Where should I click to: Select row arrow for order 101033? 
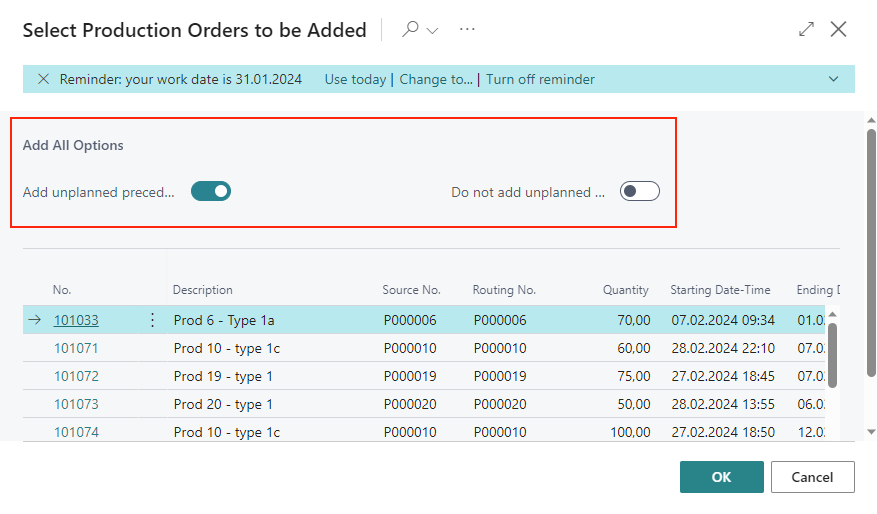(x=35, y=320)
